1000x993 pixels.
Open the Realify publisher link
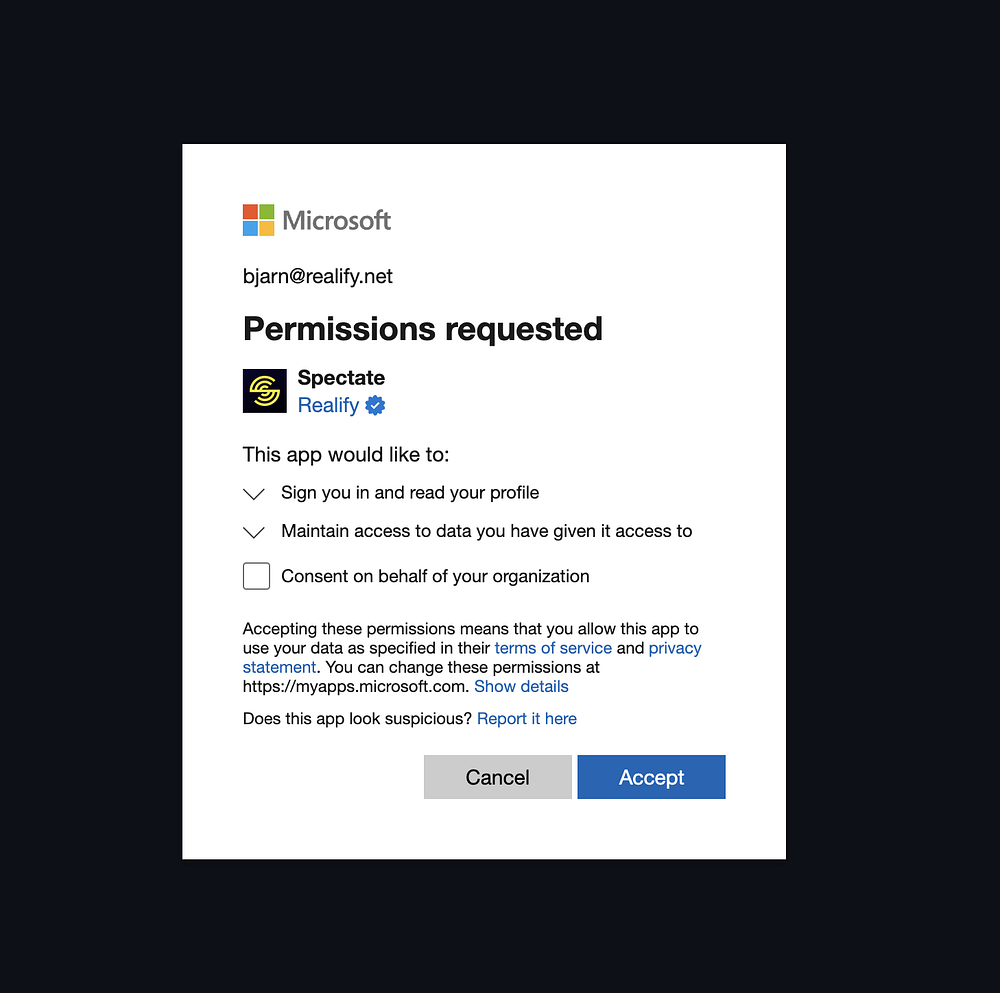tap(328, 405)
